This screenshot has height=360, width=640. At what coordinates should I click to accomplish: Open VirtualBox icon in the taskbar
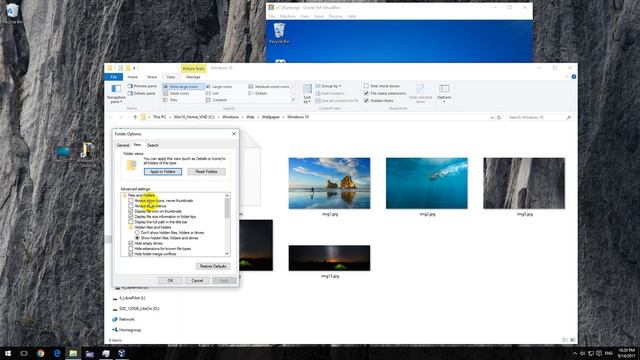coord(122,353)
